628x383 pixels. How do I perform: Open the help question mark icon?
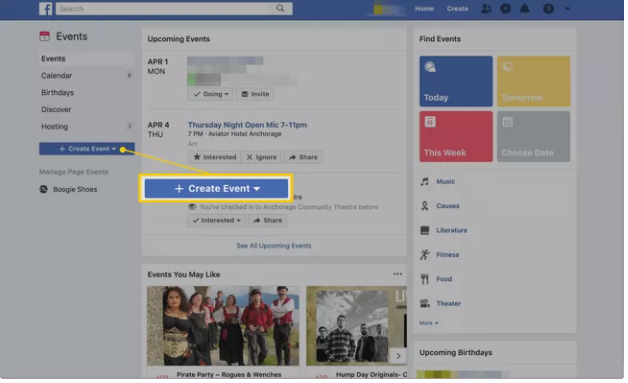coord(548,8)
